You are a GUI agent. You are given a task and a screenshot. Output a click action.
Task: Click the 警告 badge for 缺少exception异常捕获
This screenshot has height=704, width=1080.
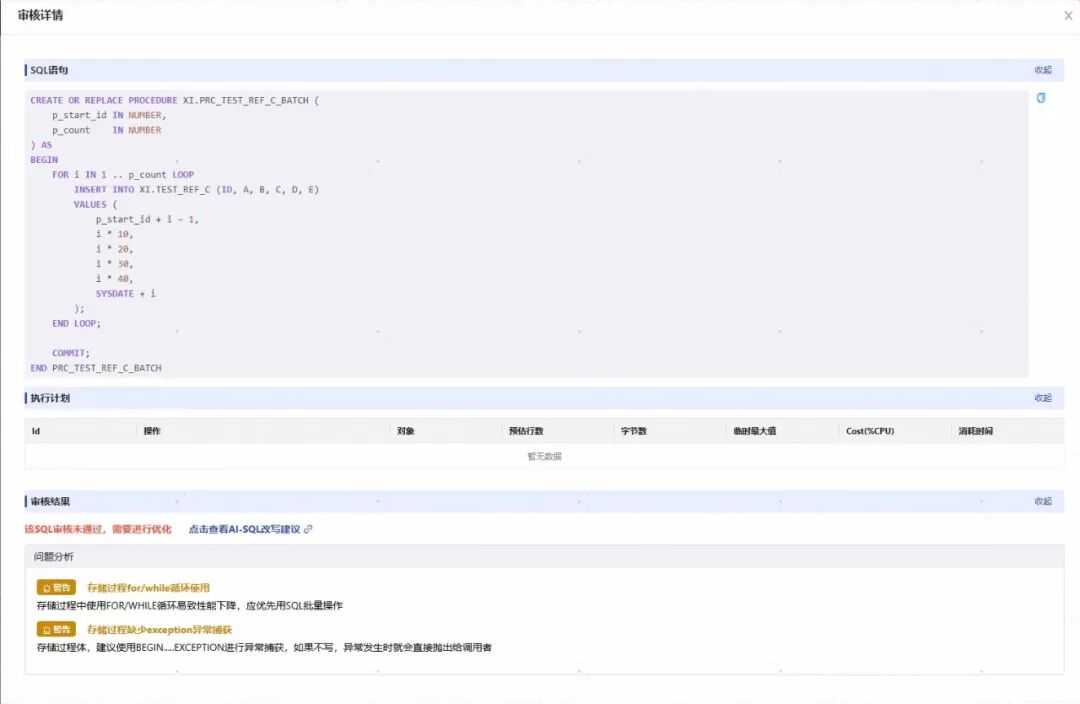[x=56, y=630]
